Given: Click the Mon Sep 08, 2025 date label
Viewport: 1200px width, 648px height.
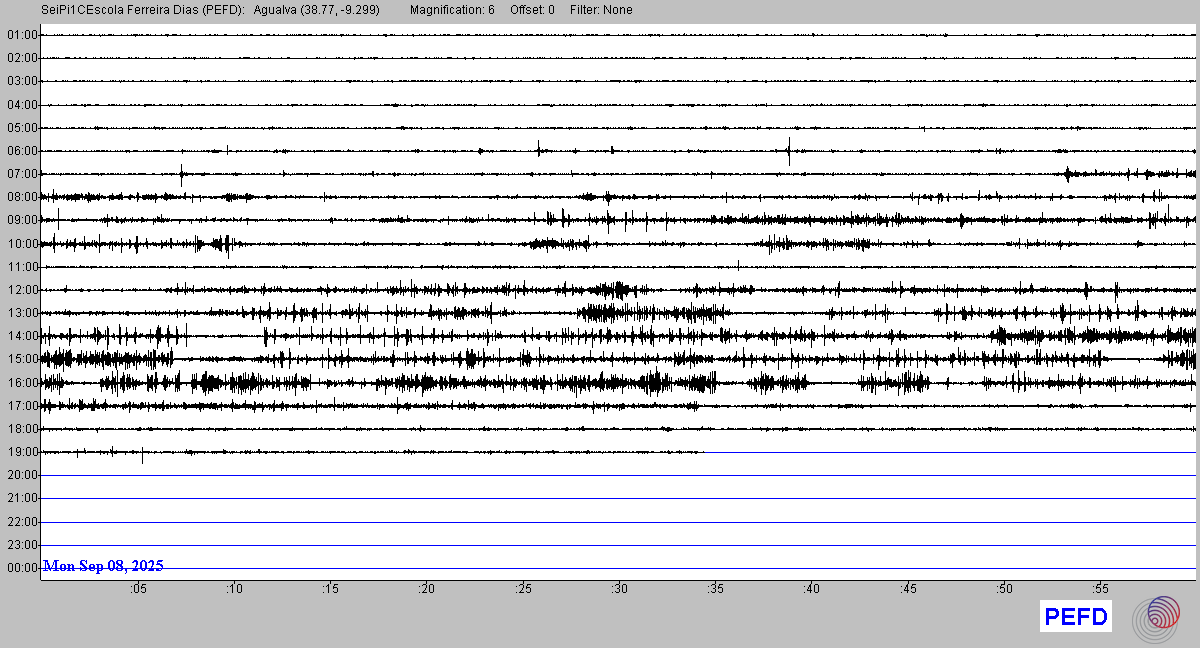Looking at the screenshot, I should point(104,566).
